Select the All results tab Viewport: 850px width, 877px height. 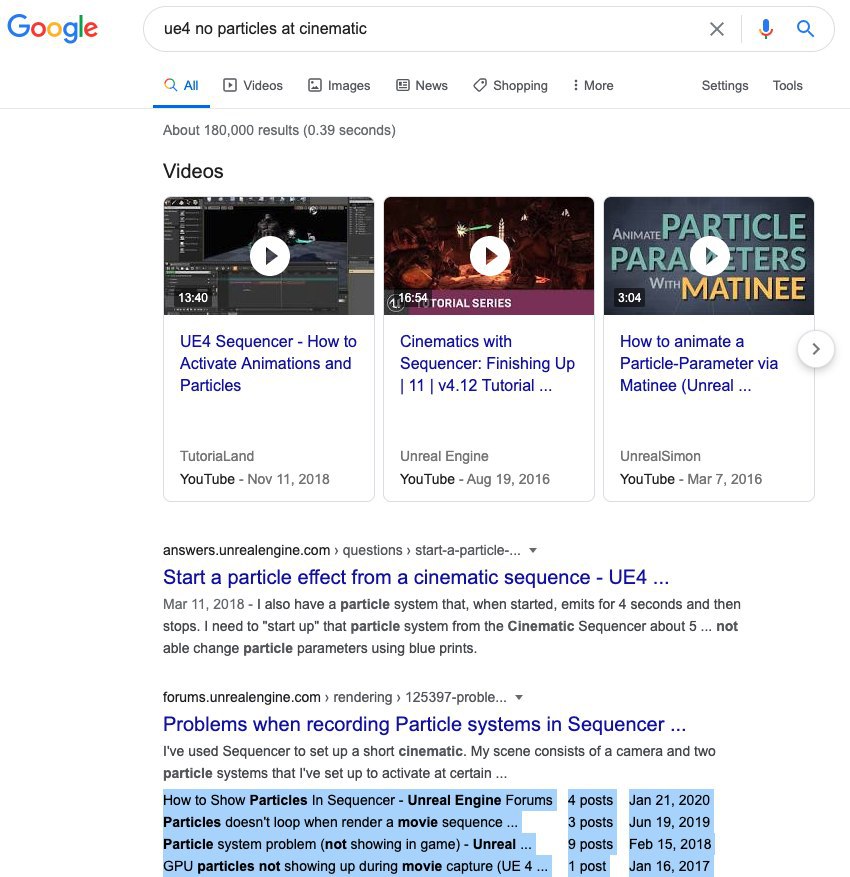181,86
